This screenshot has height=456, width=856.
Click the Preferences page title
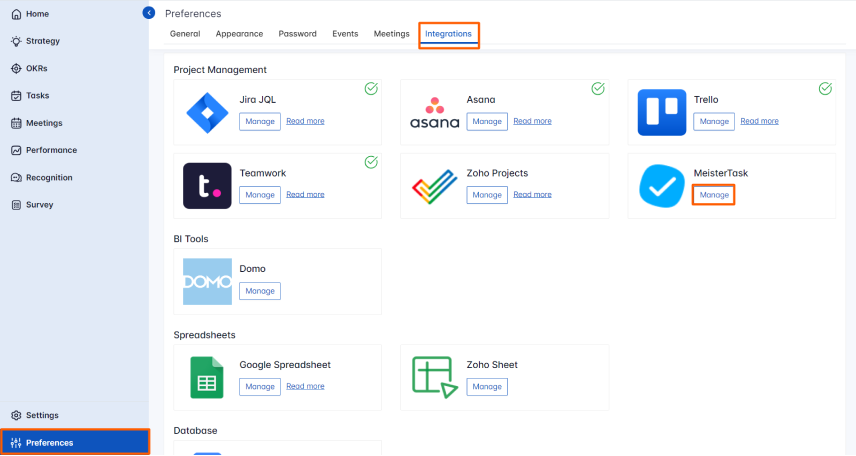[193, 14]
